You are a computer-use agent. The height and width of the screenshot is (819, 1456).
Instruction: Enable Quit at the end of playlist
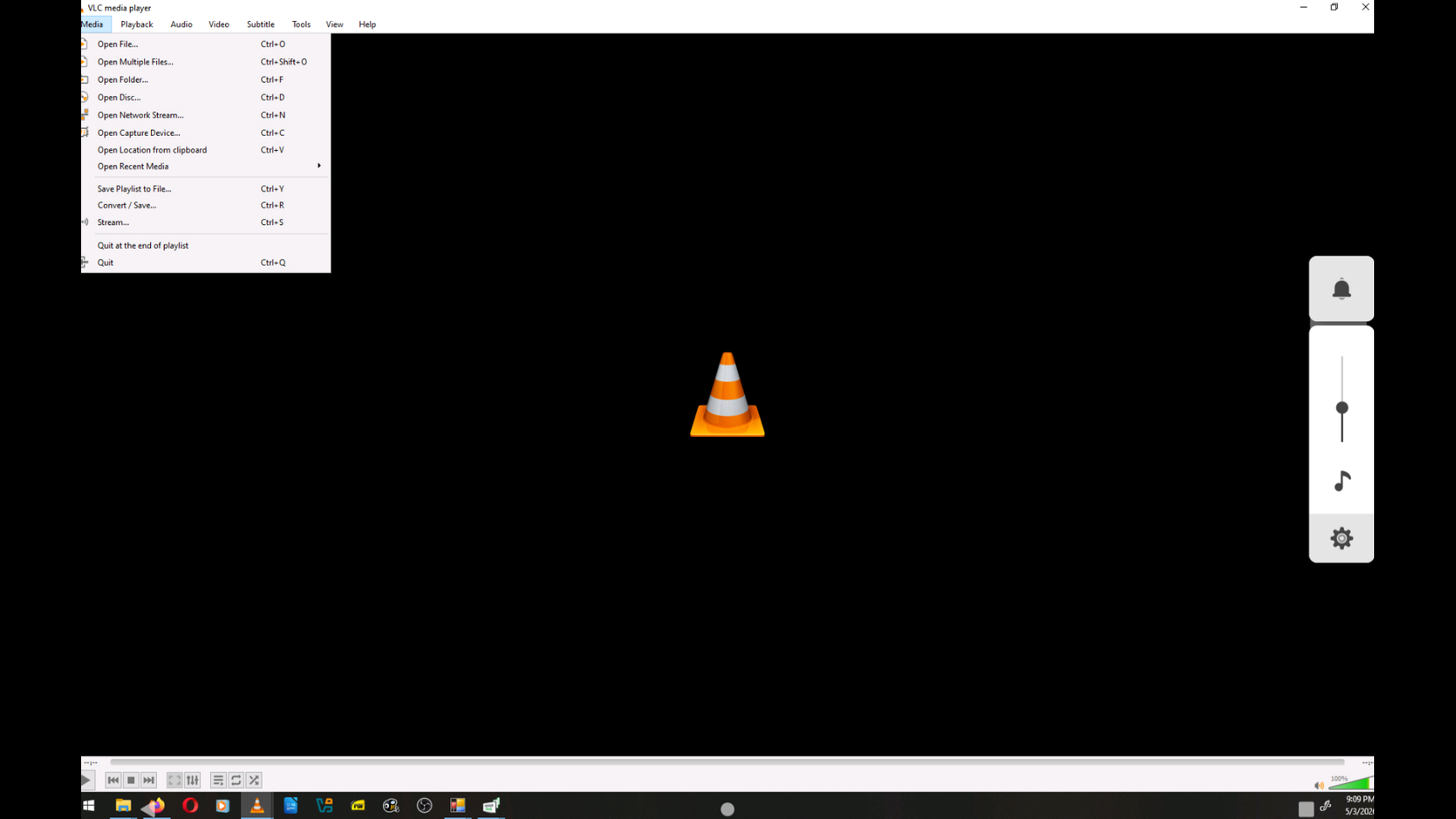206,245
